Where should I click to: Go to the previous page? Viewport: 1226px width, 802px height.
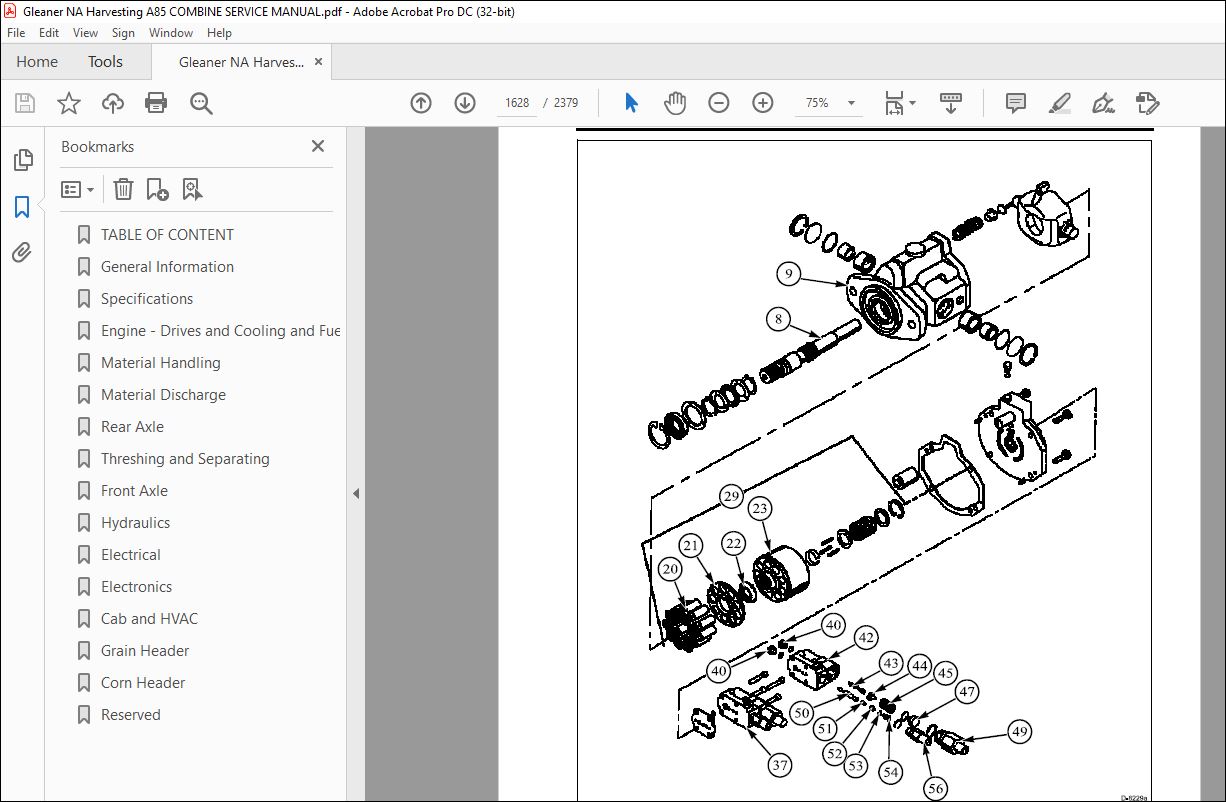tap(421, 103)
